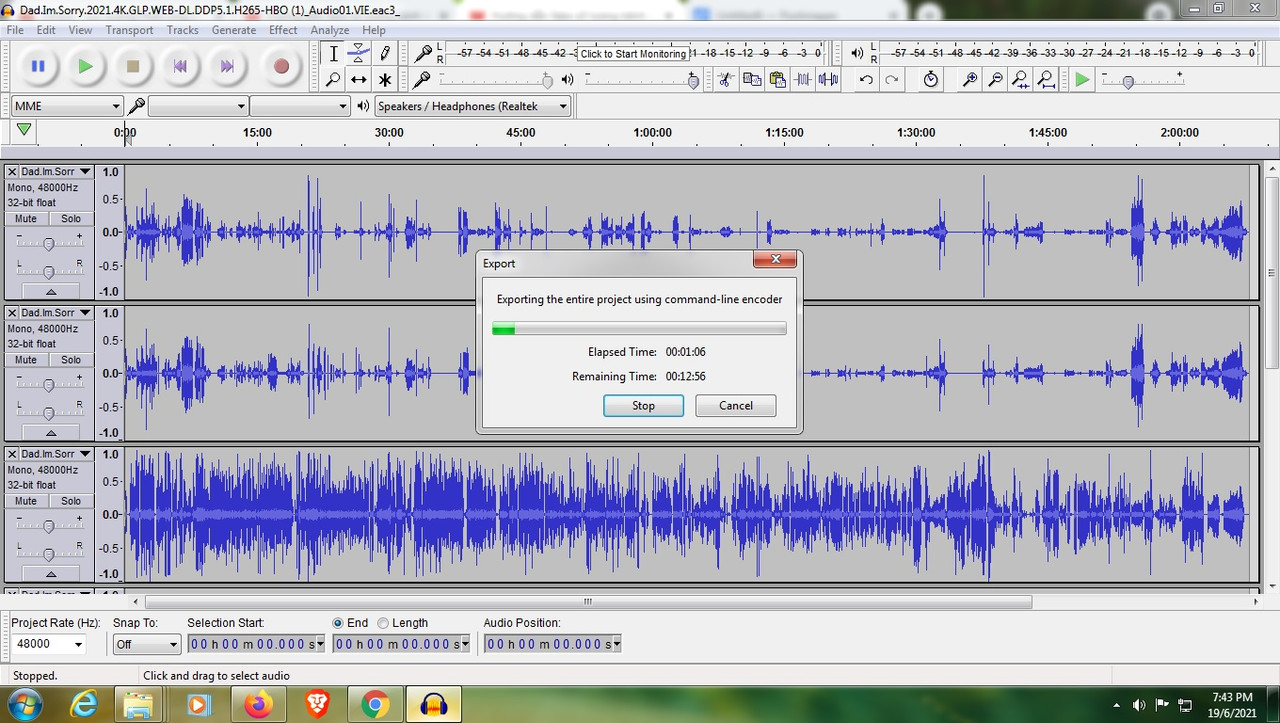Click the Silence audio icon

tap(828, 79)
